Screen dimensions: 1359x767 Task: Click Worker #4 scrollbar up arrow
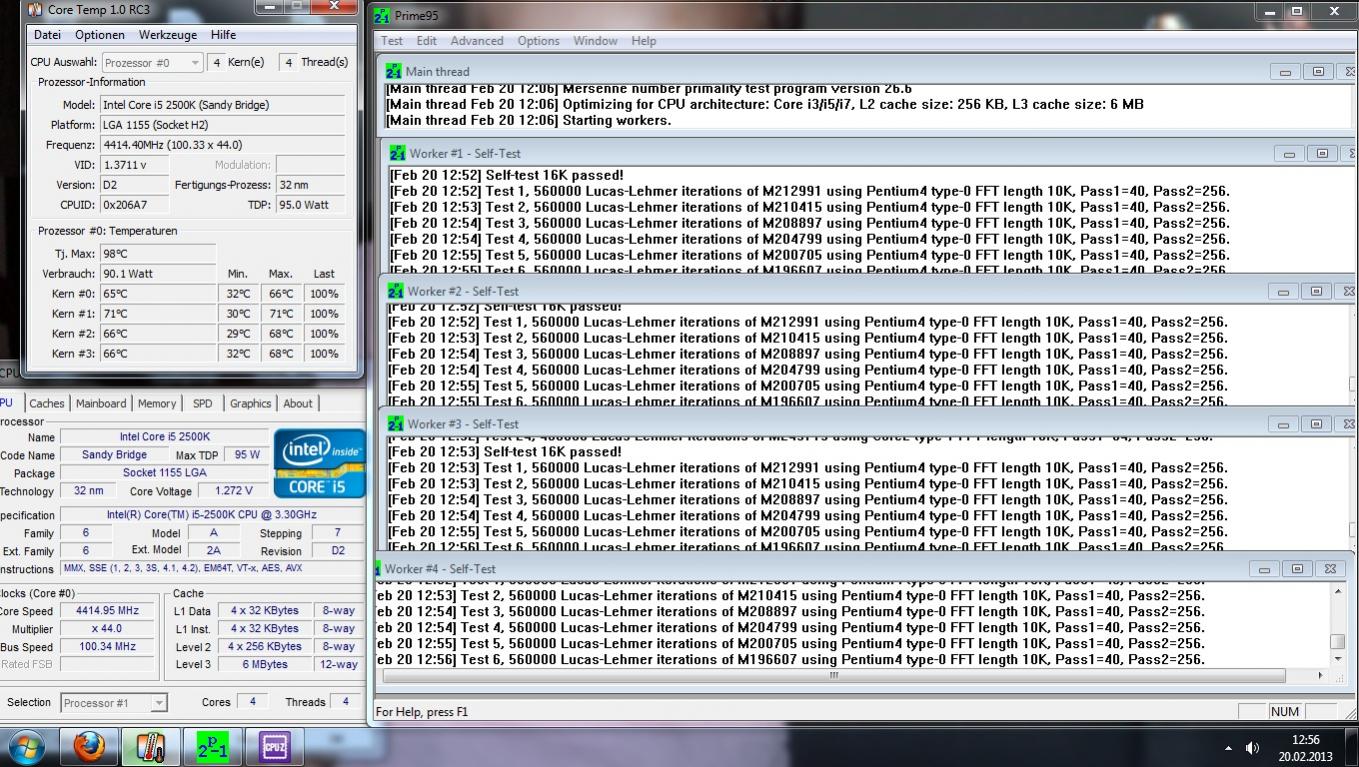pyautogui.click(x=1338, y=592)
